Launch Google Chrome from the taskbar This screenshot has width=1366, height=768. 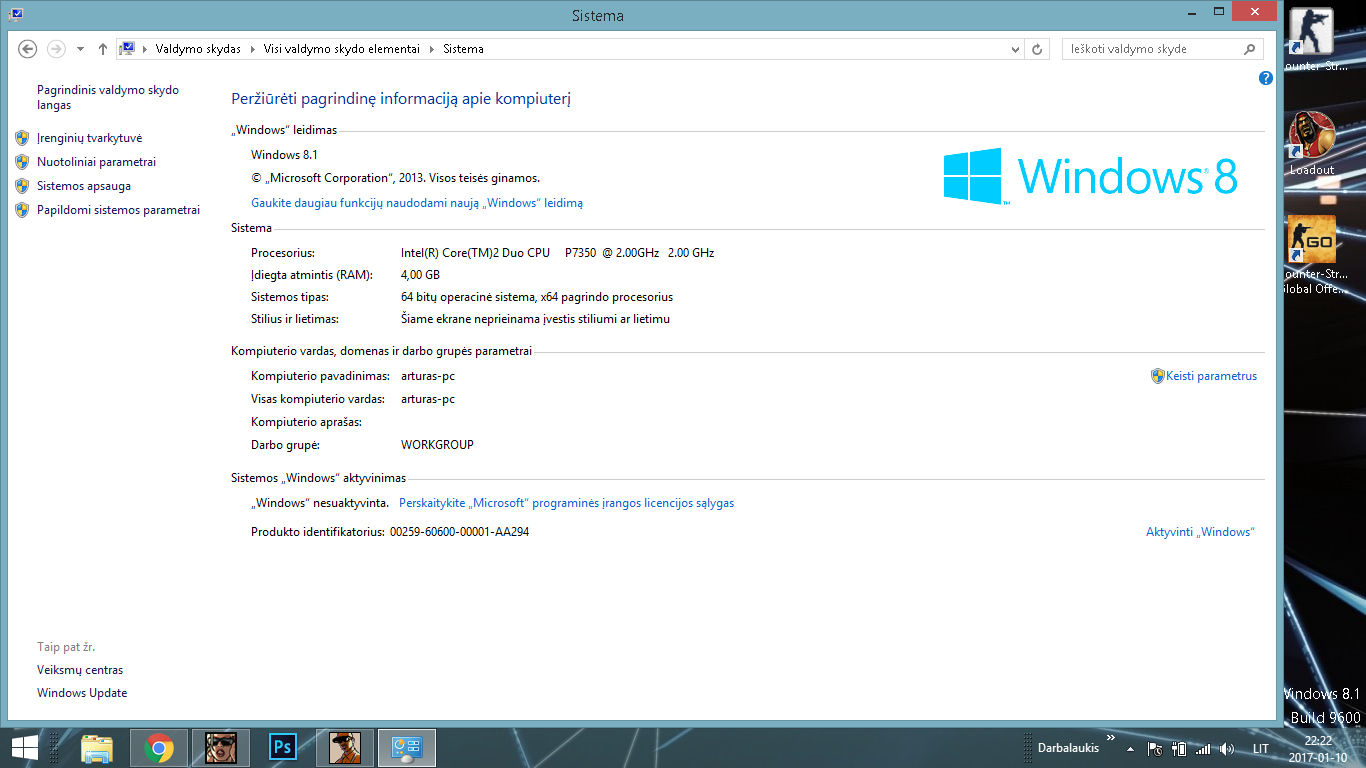click(x=159, y=748)
